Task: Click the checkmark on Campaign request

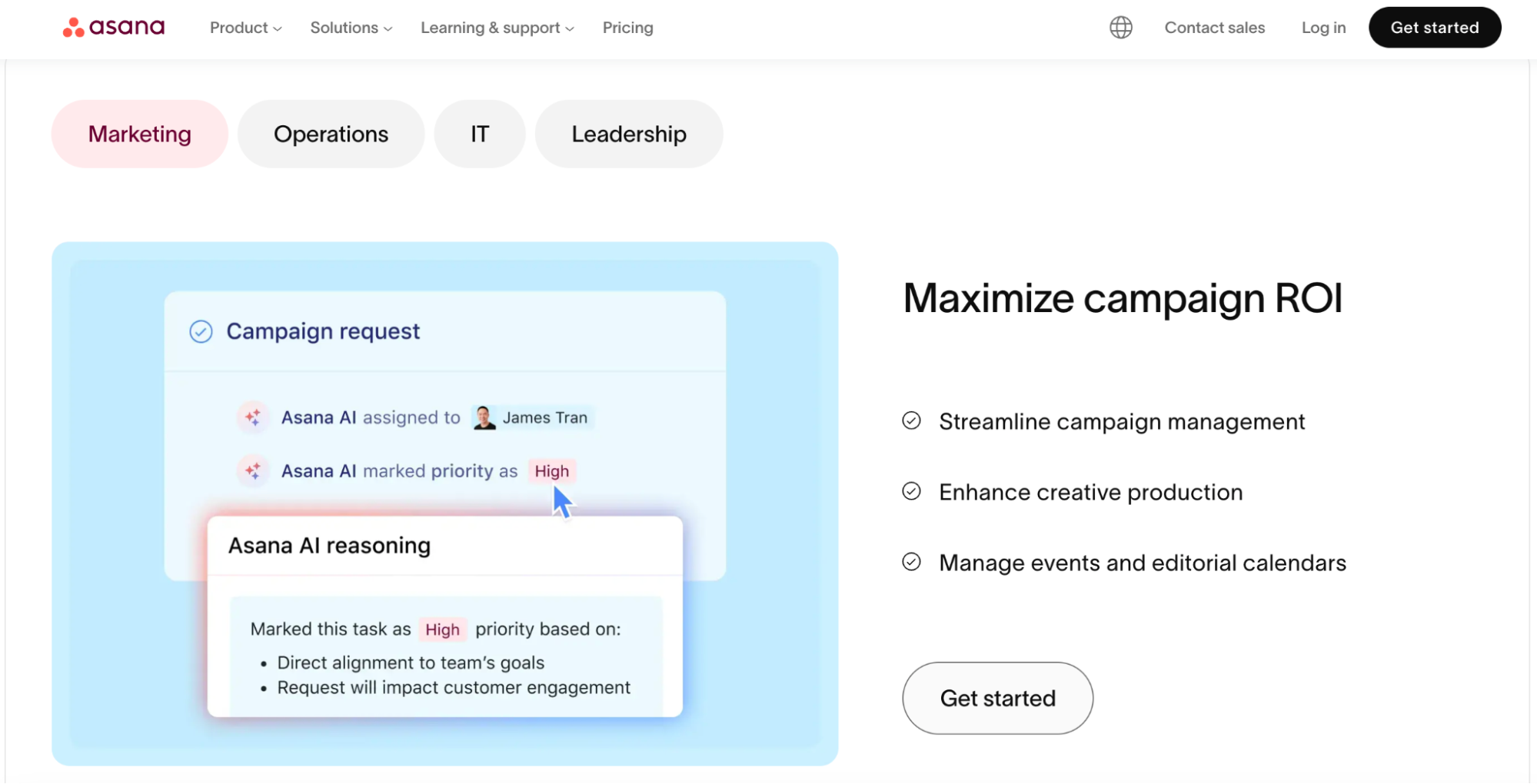Action: point(201,331)
